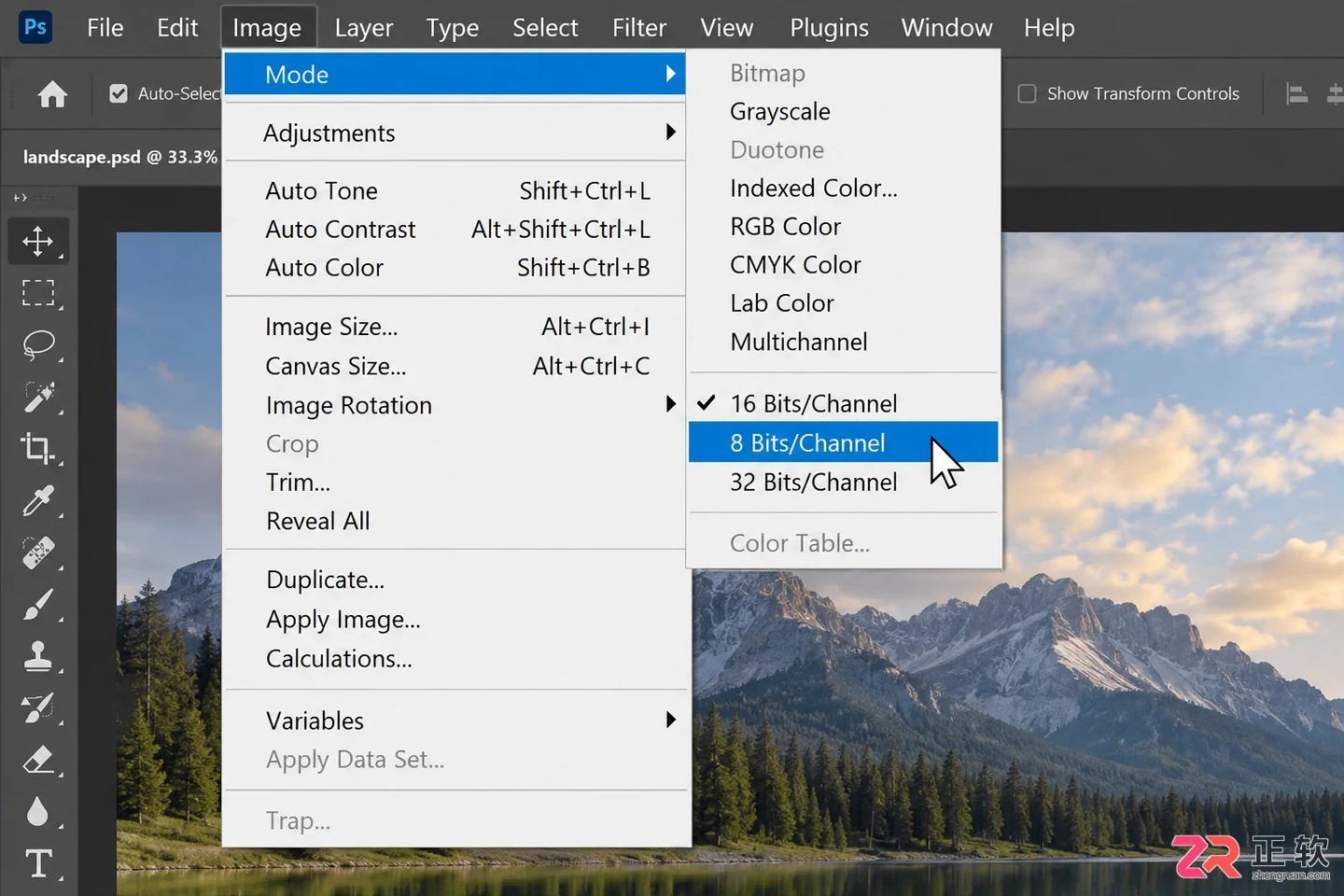Select the Clone Stamp tool
This screenshot has width=1344, height=896.
tap(38, 656)
